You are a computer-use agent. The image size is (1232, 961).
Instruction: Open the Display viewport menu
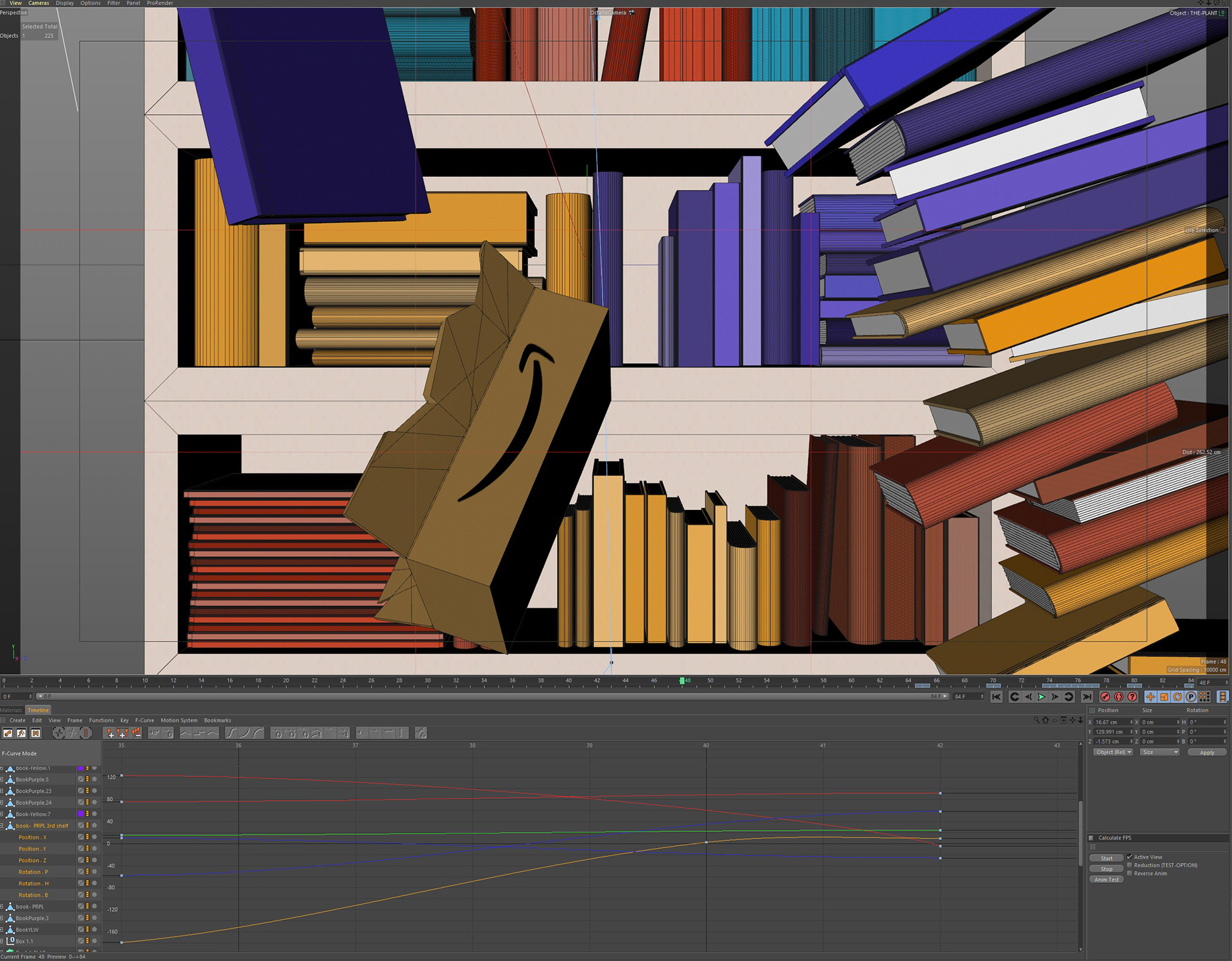click(65, 3)
